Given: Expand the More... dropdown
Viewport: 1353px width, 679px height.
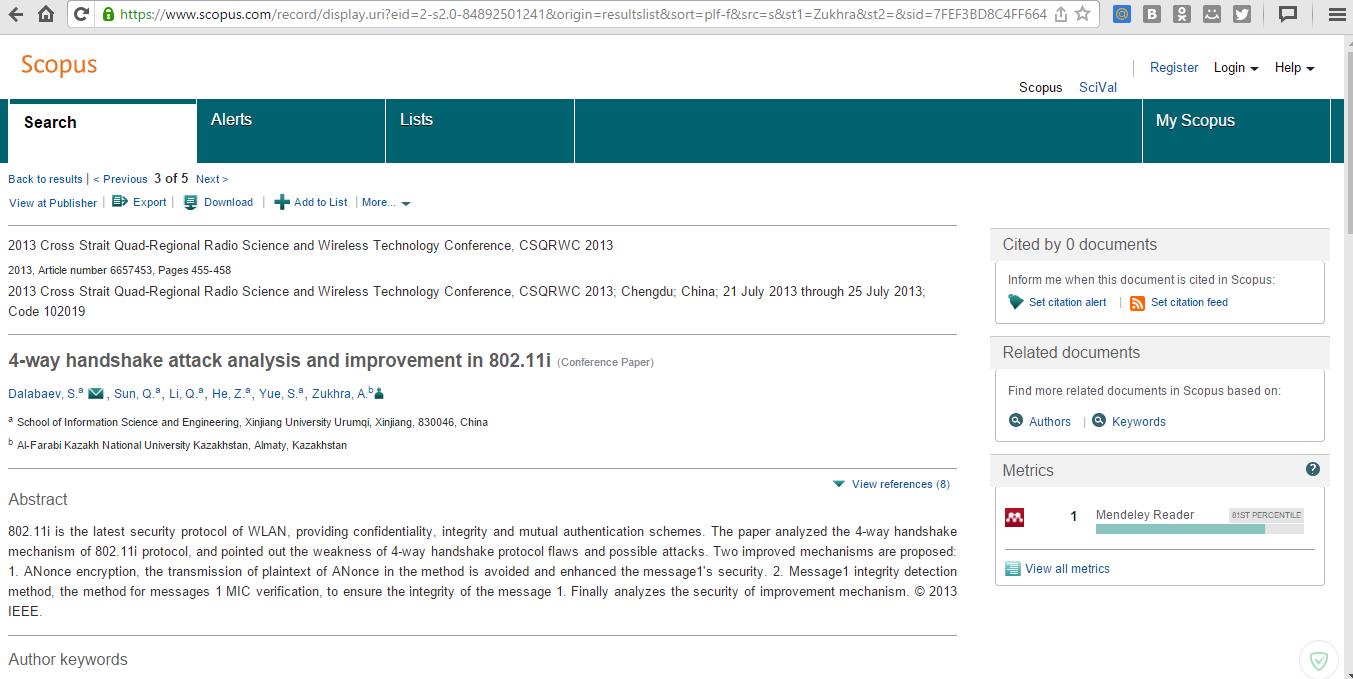Looking at the screenshot, I should click(386, 203).
